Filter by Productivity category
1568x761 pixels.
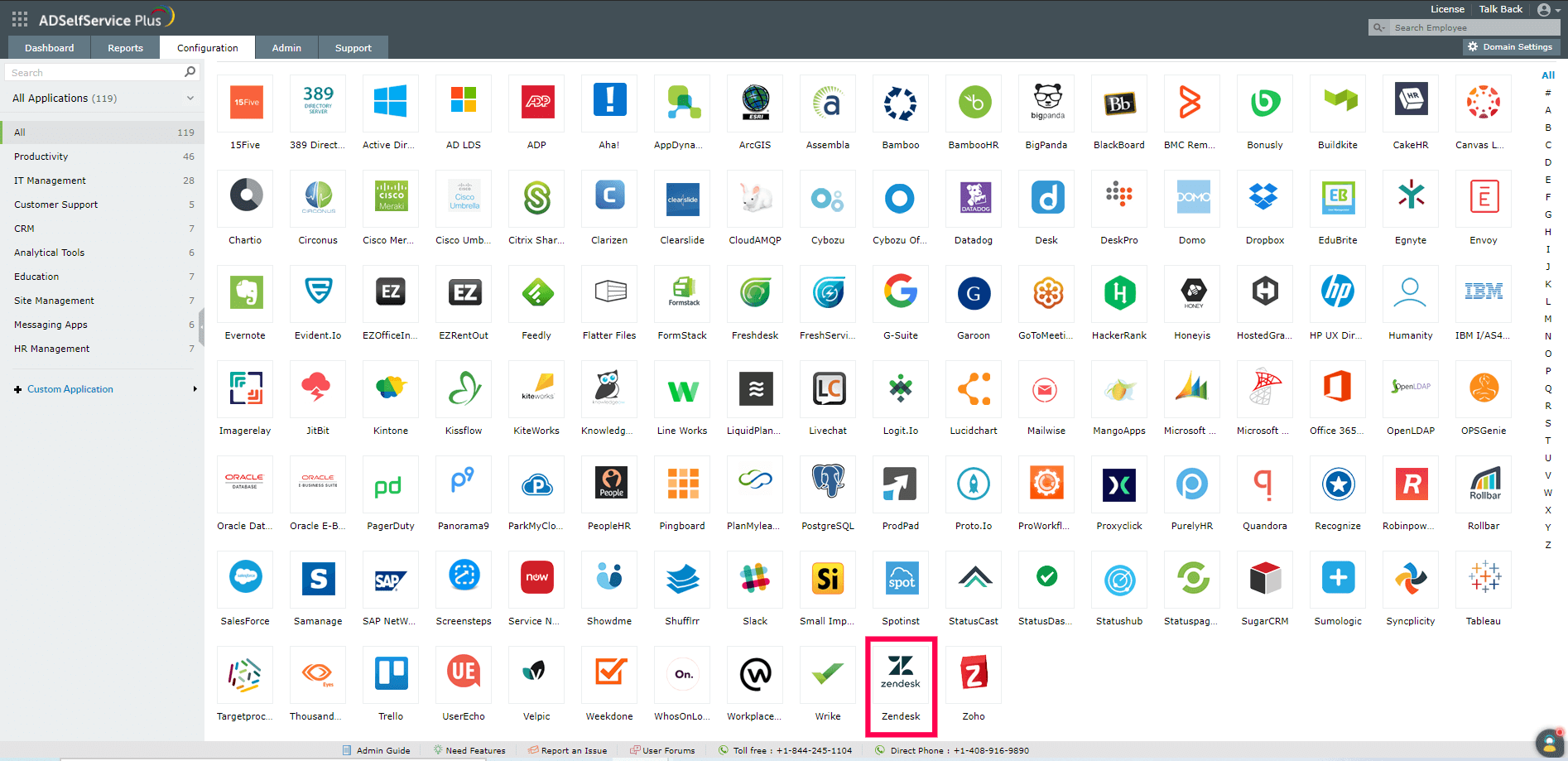click(x=102, y=157)
